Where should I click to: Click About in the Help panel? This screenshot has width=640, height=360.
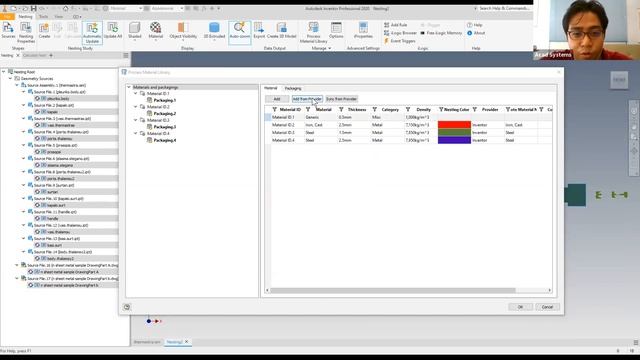click(476, 33)
